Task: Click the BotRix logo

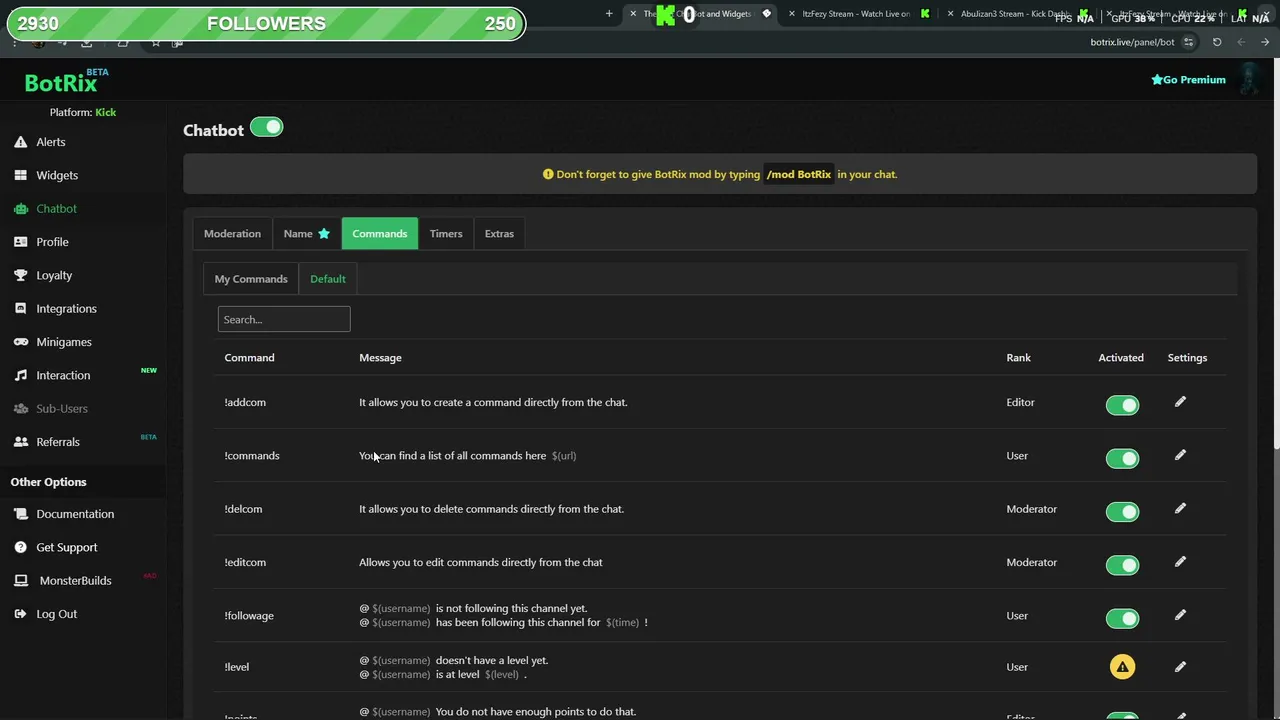Action: [x=66, y=82]
